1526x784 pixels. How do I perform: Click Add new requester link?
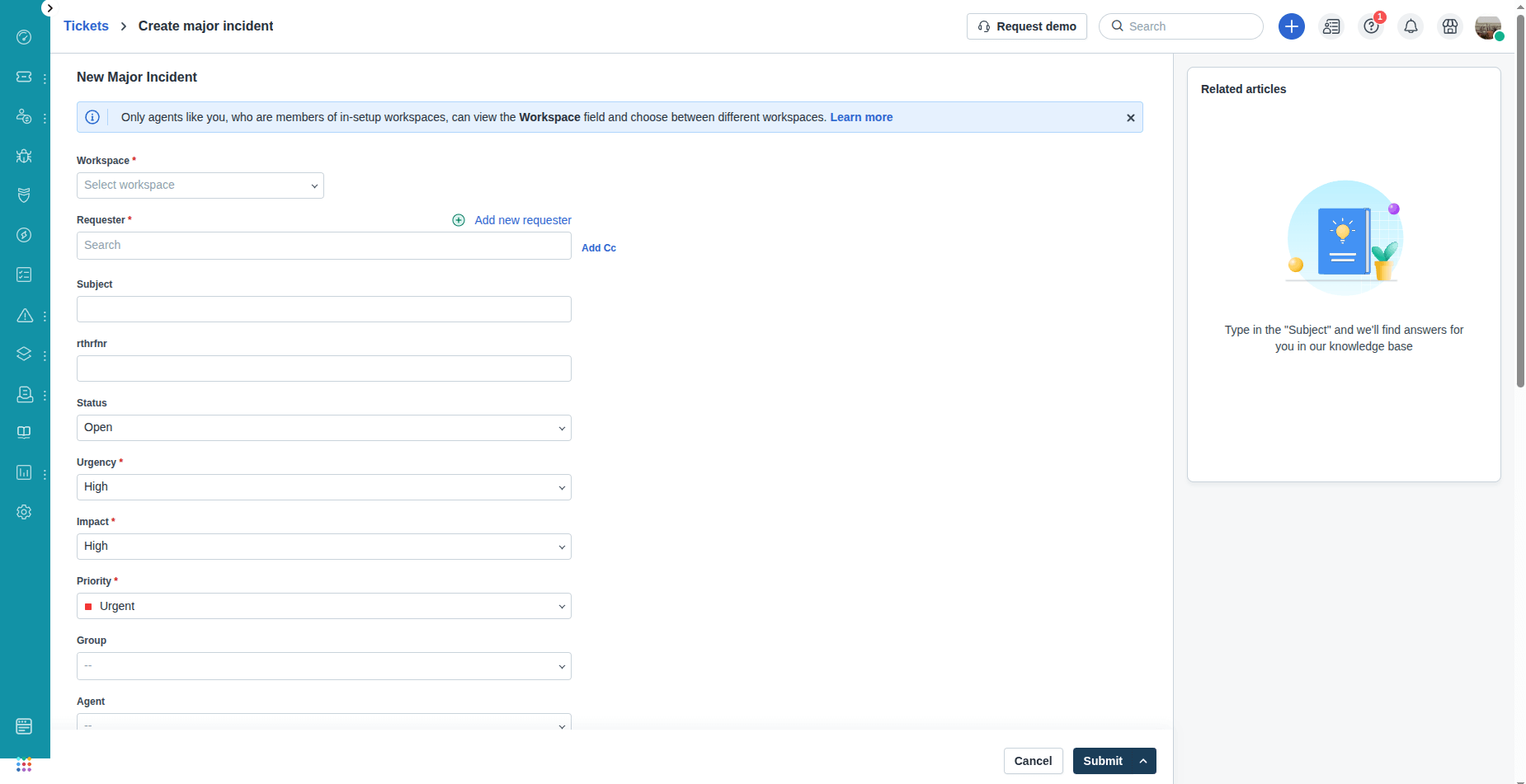[522, 220]
